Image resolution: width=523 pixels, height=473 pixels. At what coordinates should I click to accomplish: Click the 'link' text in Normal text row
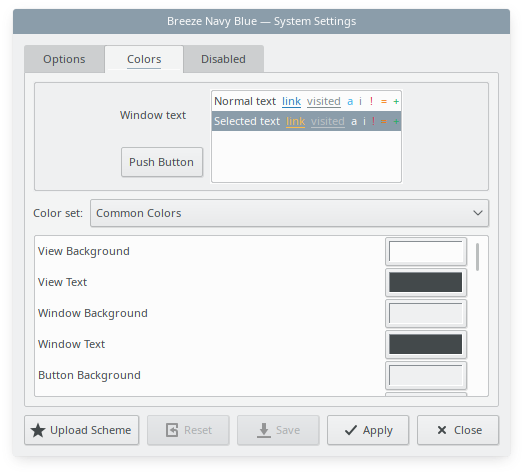coord(291,101)
